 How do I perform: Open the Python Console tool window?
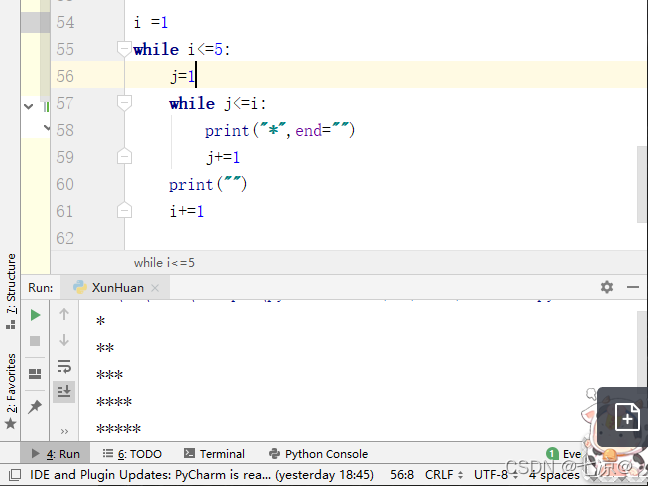318,454
